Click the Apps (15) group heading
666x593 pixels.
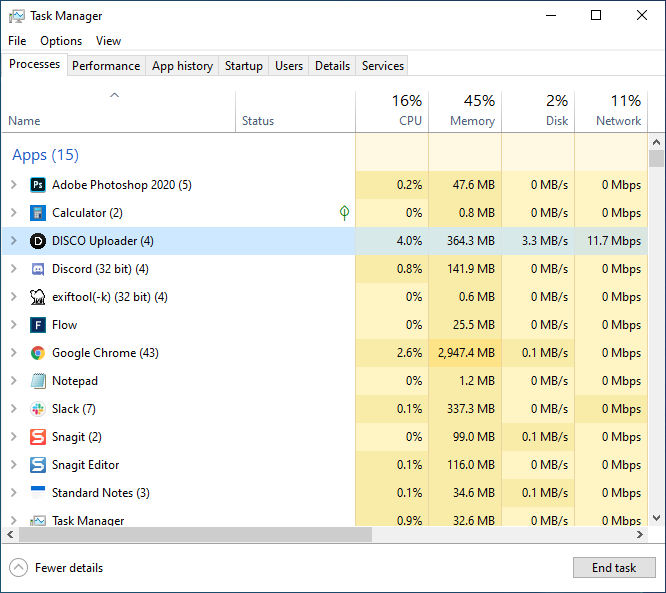tap(45, 155)
